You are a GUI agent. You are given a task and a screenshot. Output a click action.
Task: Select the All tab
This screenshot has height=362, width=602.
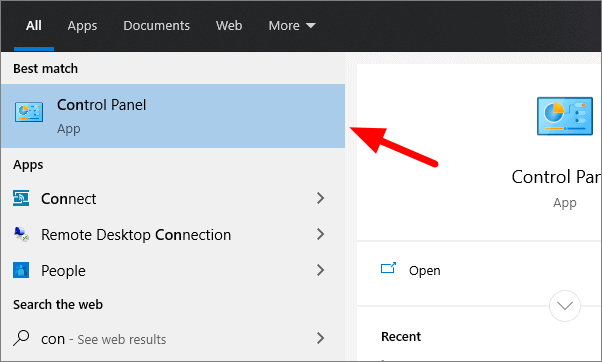34,26
